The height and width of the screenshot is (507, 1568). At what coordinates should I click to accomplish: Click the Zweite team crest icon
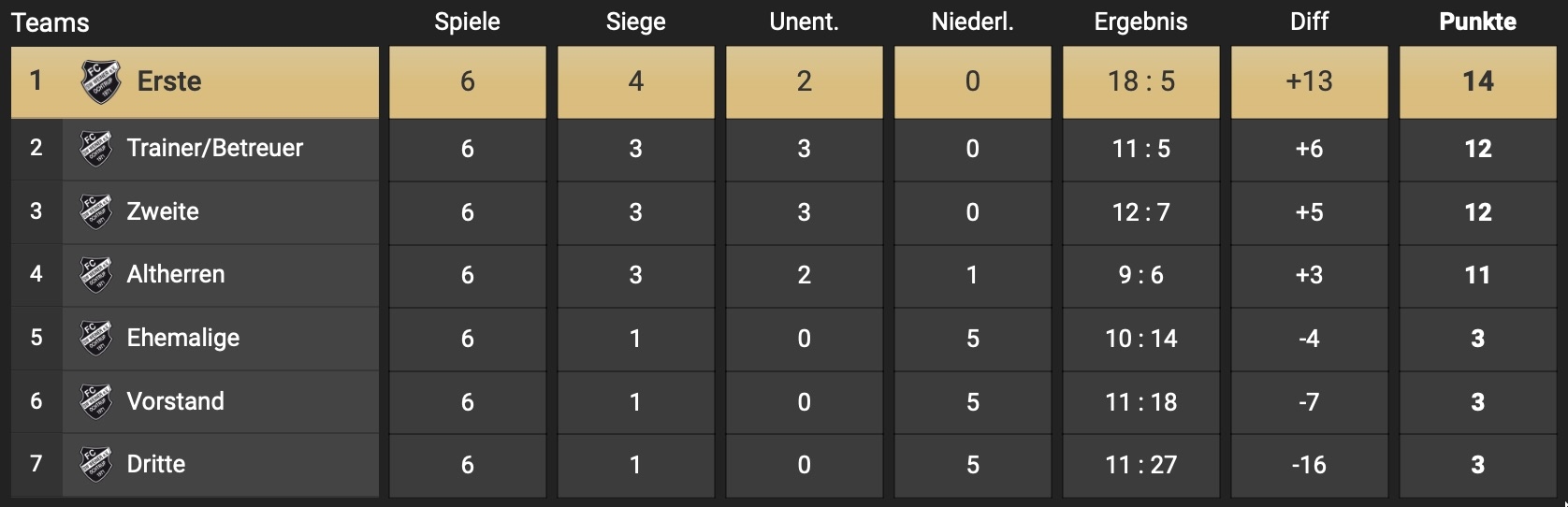(x=95, y=211)
